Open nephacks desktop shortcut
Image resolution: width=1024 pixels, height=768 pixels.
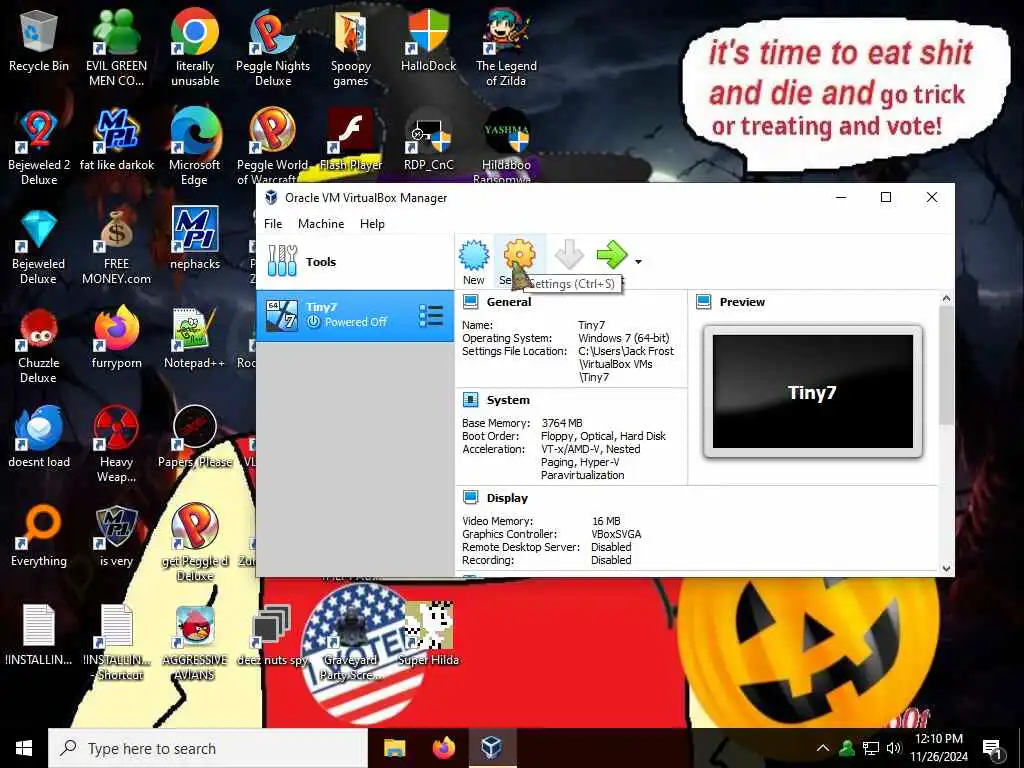195,239
